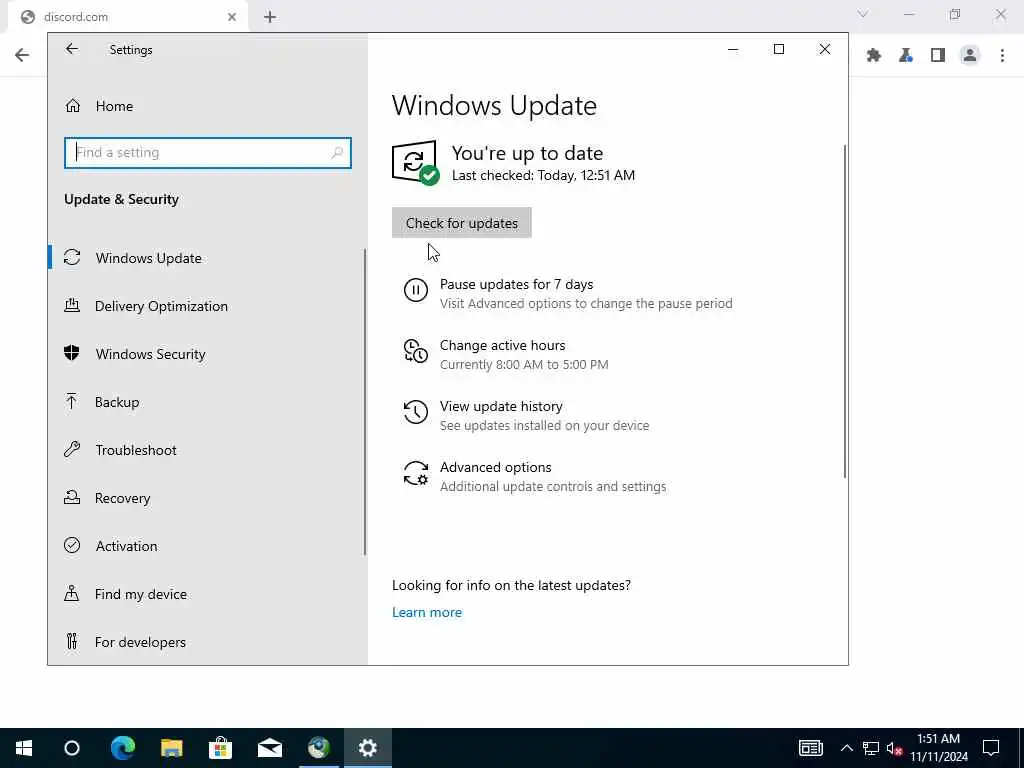The image size is (1024, 768).
Task: Open a new browser tab
Action: pos(270,17)
